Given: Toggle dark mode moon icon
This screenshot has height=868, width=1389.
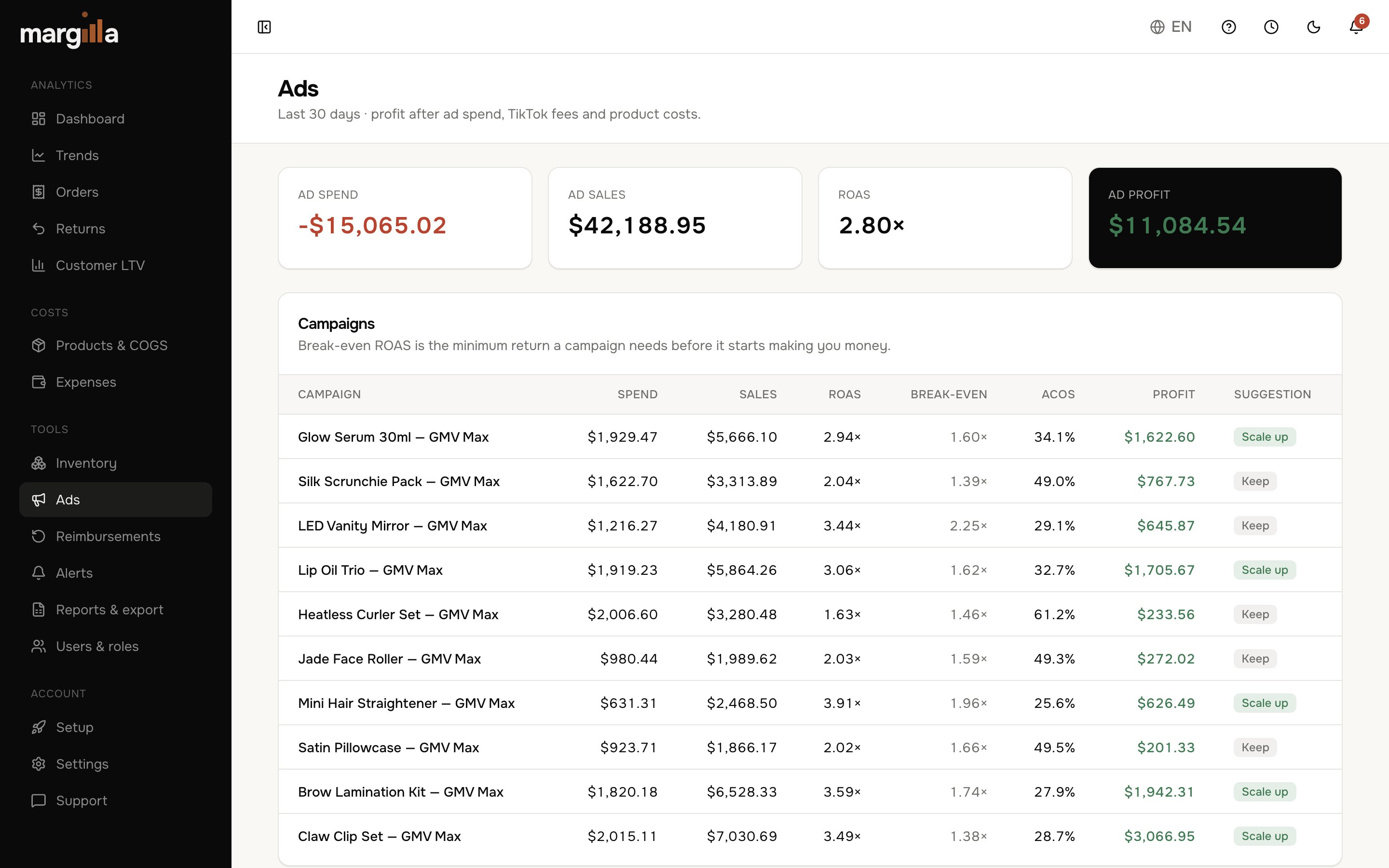Looking at the screenshot, I should tap(1313, 27).
